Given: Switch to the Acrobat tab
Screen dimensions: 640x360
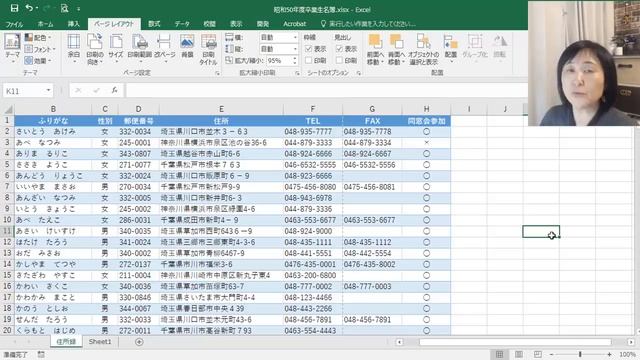Looking at the screenshot, I should point(295,24).
